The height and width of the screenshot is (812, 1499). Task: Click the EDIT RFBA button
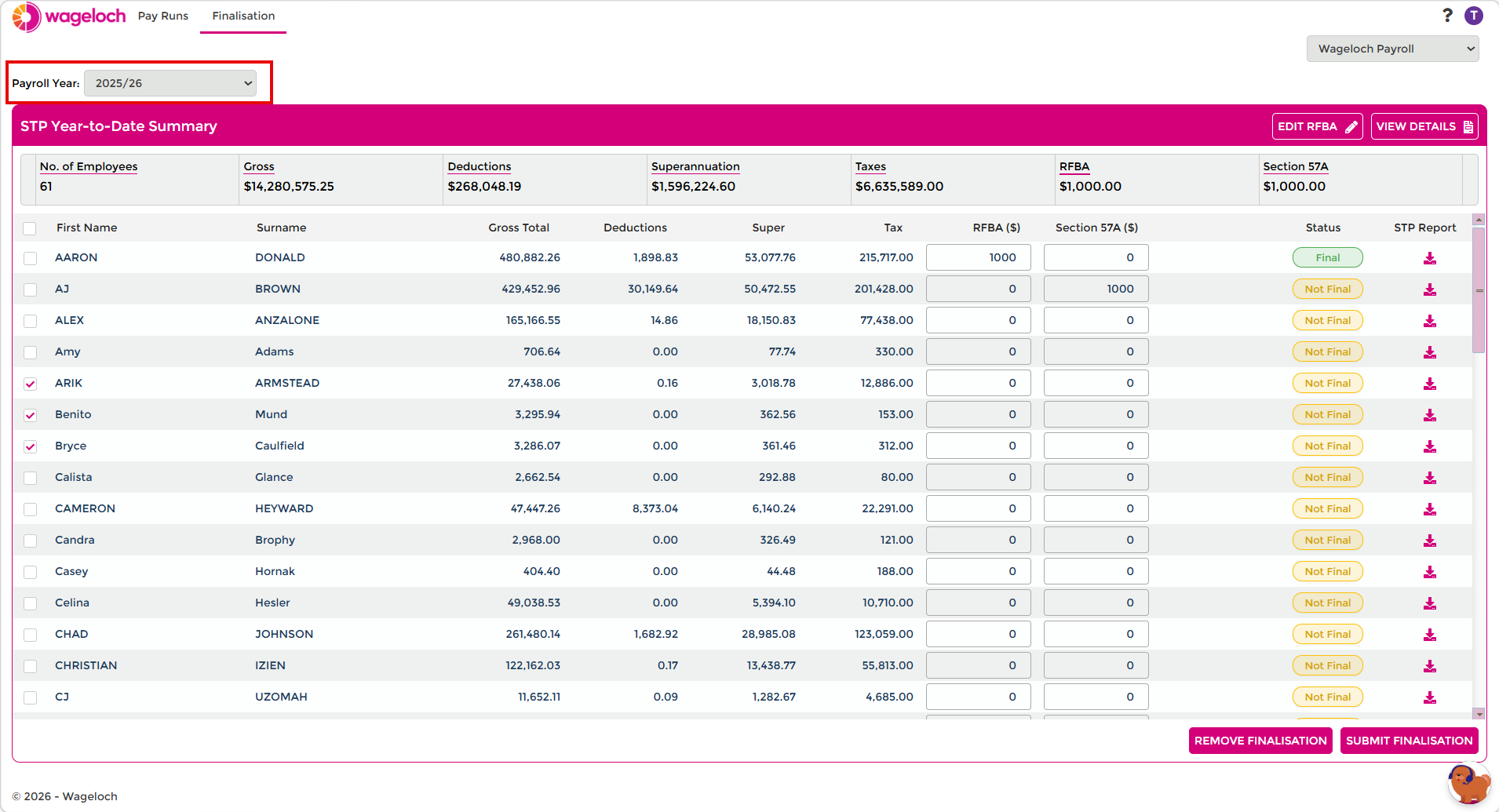pyautogui.click(x=1317, y=126)
